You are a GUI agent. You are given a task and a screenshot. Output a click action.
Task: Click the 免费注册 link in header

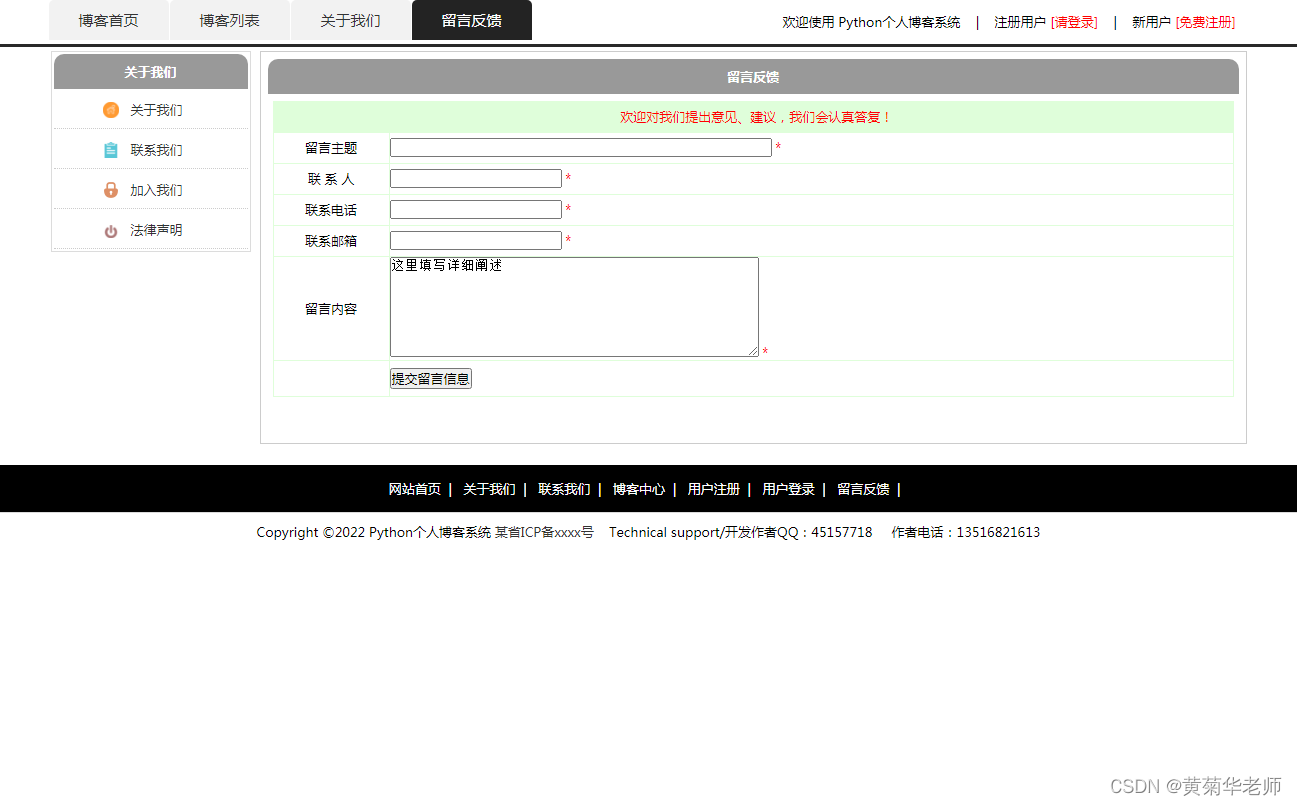coord(1205,22)
